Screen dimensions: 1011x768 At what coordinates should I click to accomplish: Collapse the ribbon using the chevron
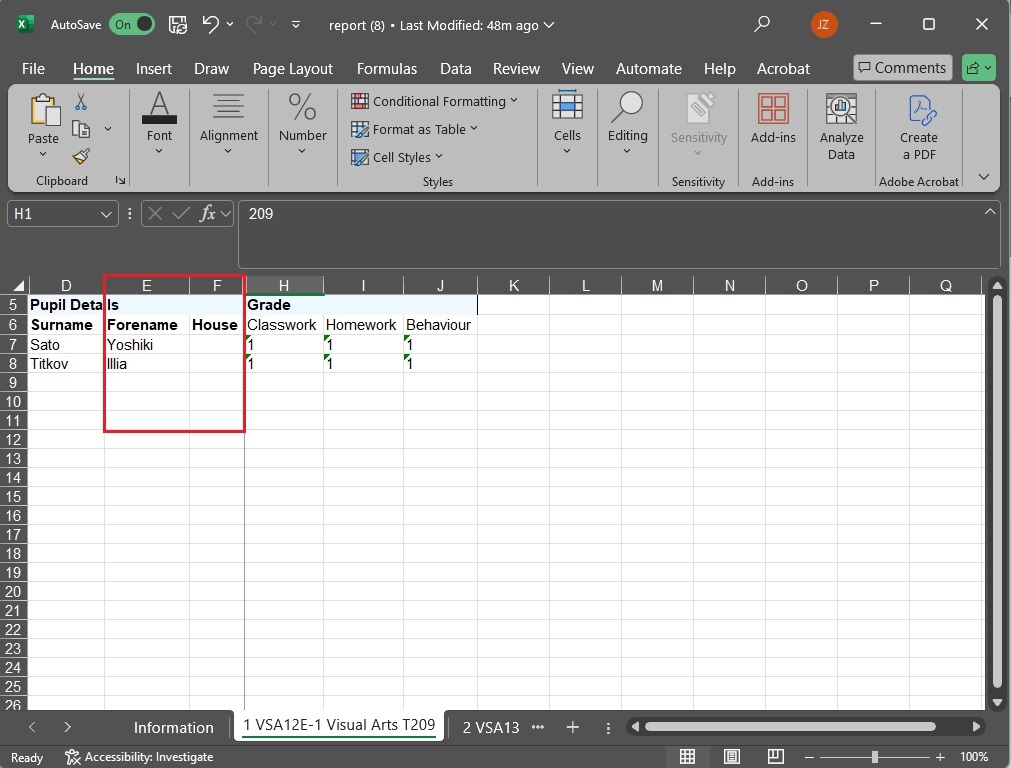[x=983, y=177]
